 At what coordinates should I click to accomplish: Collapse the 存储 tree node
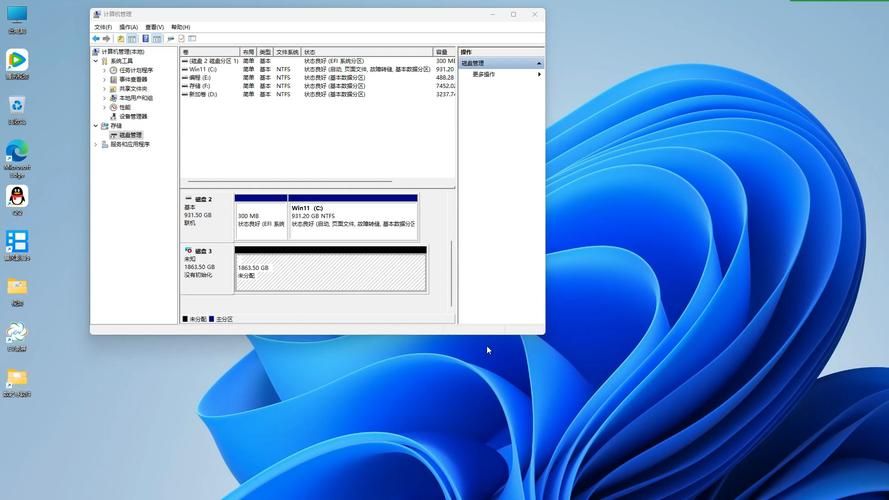coord(96,125)
